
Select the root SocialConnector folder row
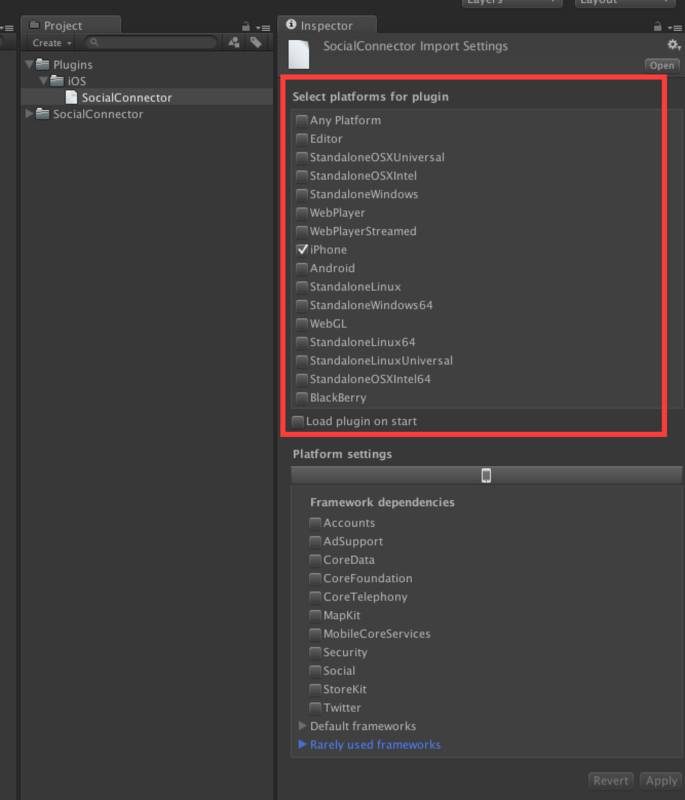[x=147, y=114]
